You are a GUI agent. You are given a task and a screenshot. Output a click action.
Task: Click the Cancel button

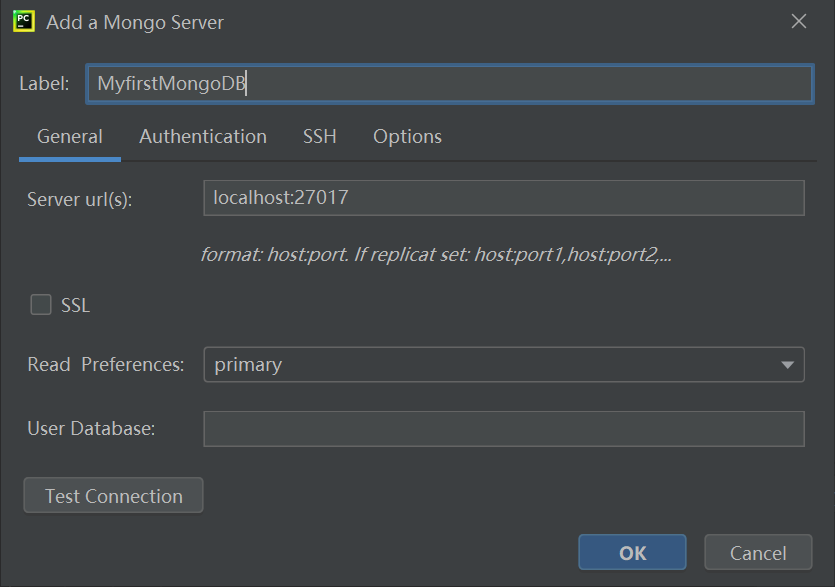(758, 552)
